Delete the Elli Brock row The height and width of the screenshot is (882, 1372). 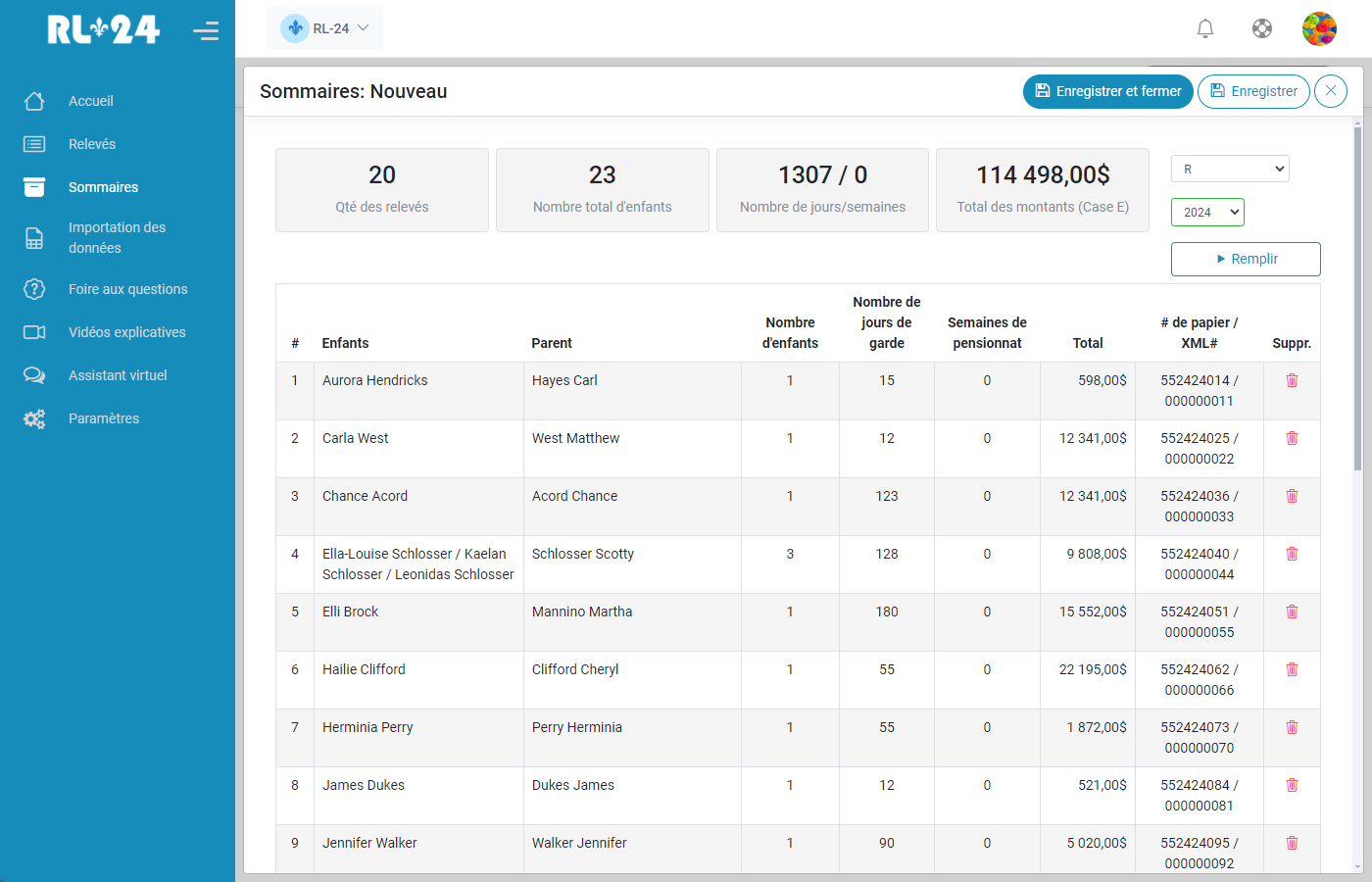[1292, 612]
